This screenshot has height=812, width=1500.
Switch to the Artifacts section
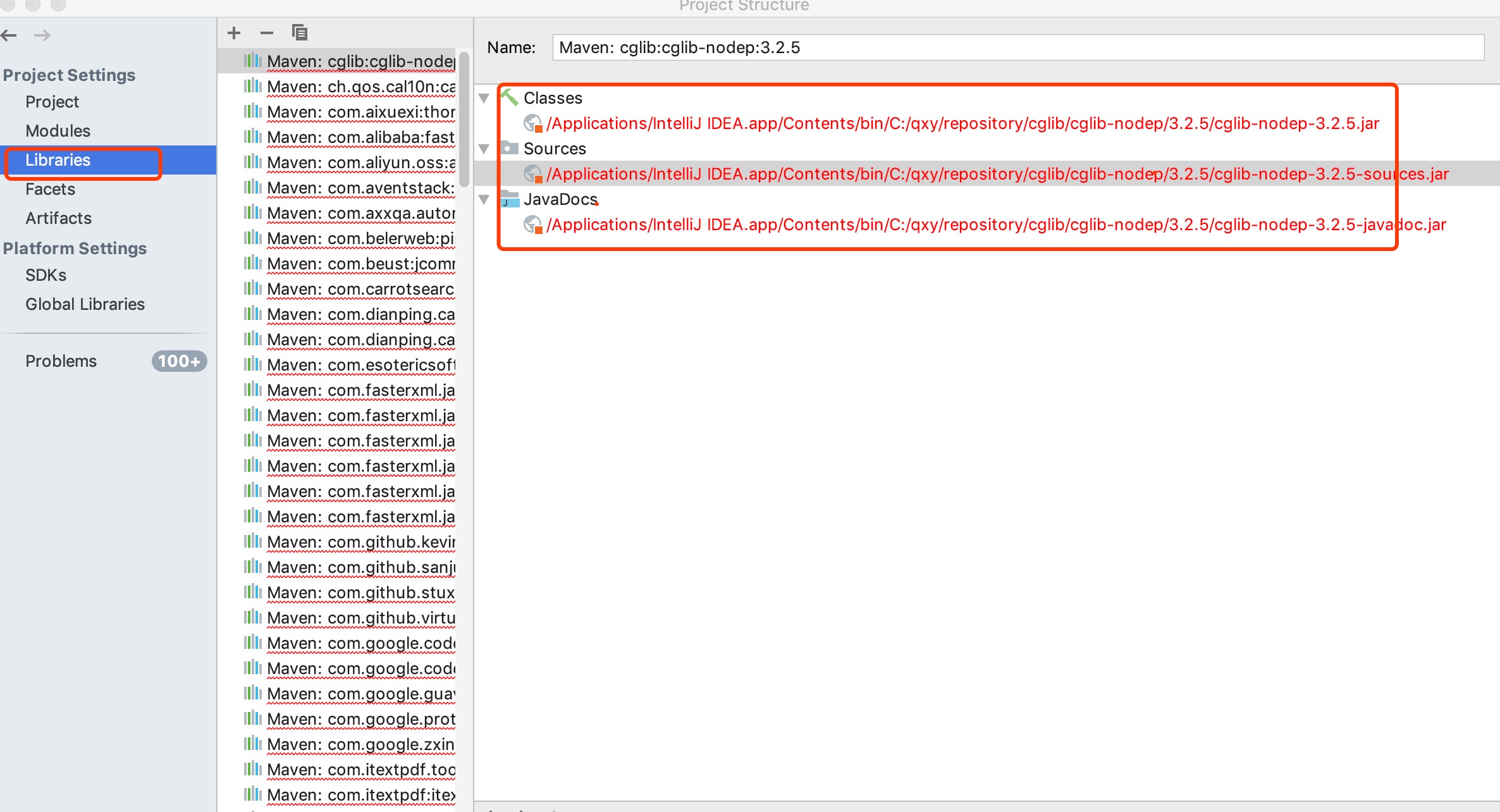pos(58,218)
